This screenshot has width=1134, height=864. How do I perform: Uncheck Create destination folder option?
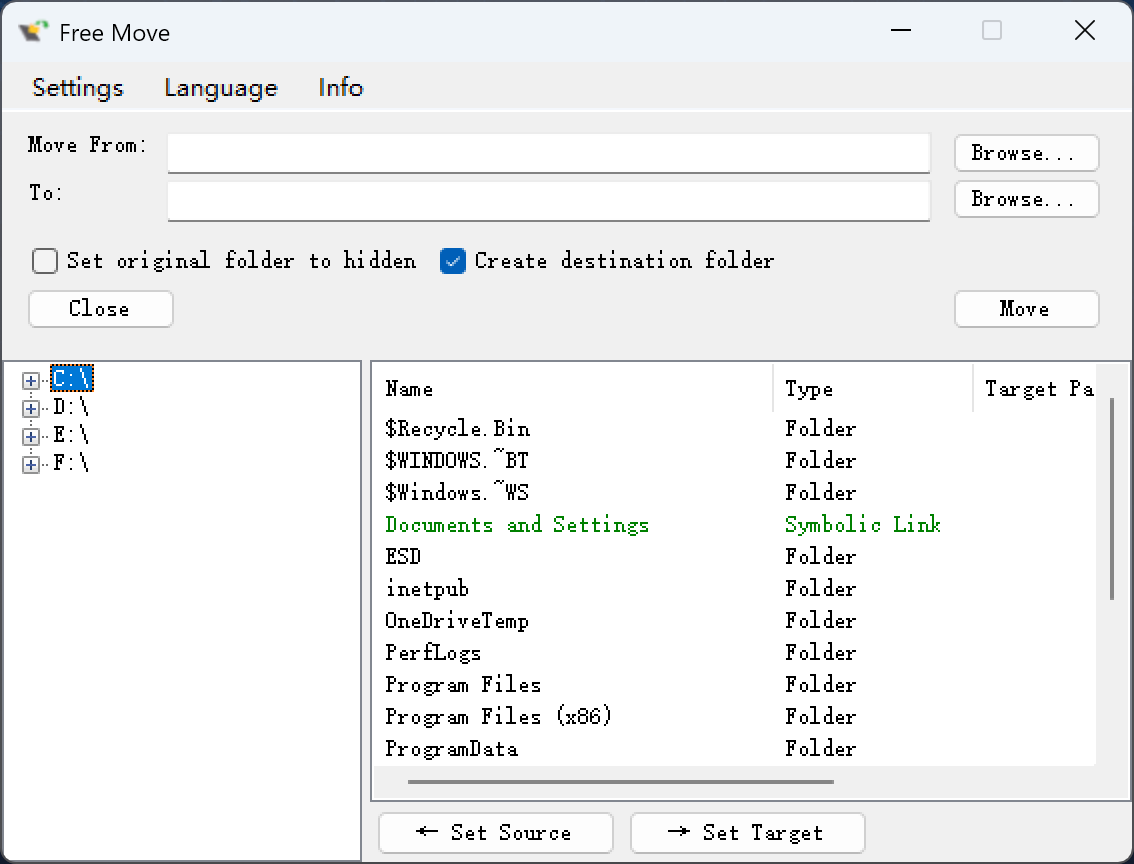pyautogui.click(x=453, y=261)
